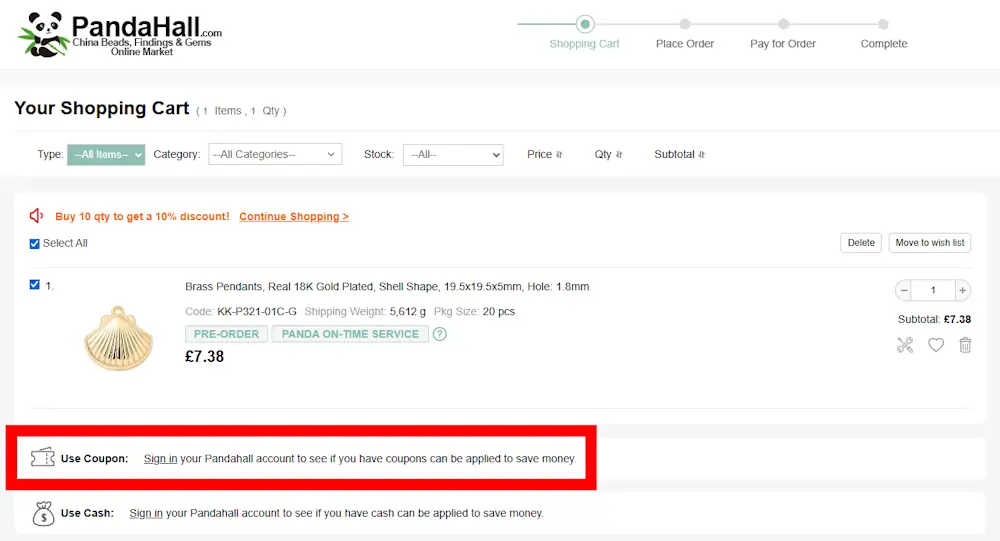Increase quantity with plus button
Viewport: 1000px width, 541px height.
(962, 290)
